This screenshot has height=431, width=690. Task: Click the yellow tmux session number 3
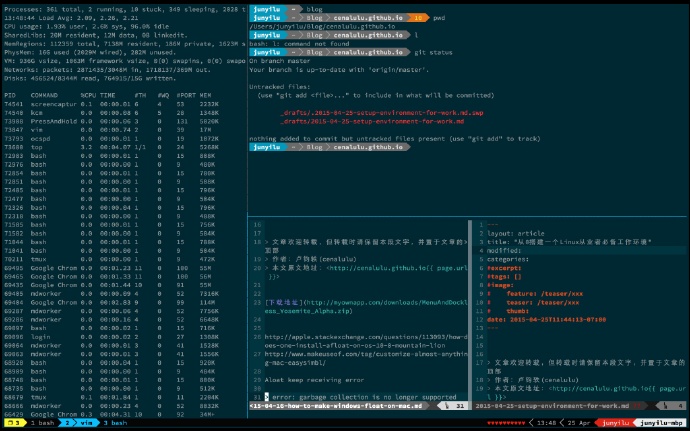tap(13, 423)
